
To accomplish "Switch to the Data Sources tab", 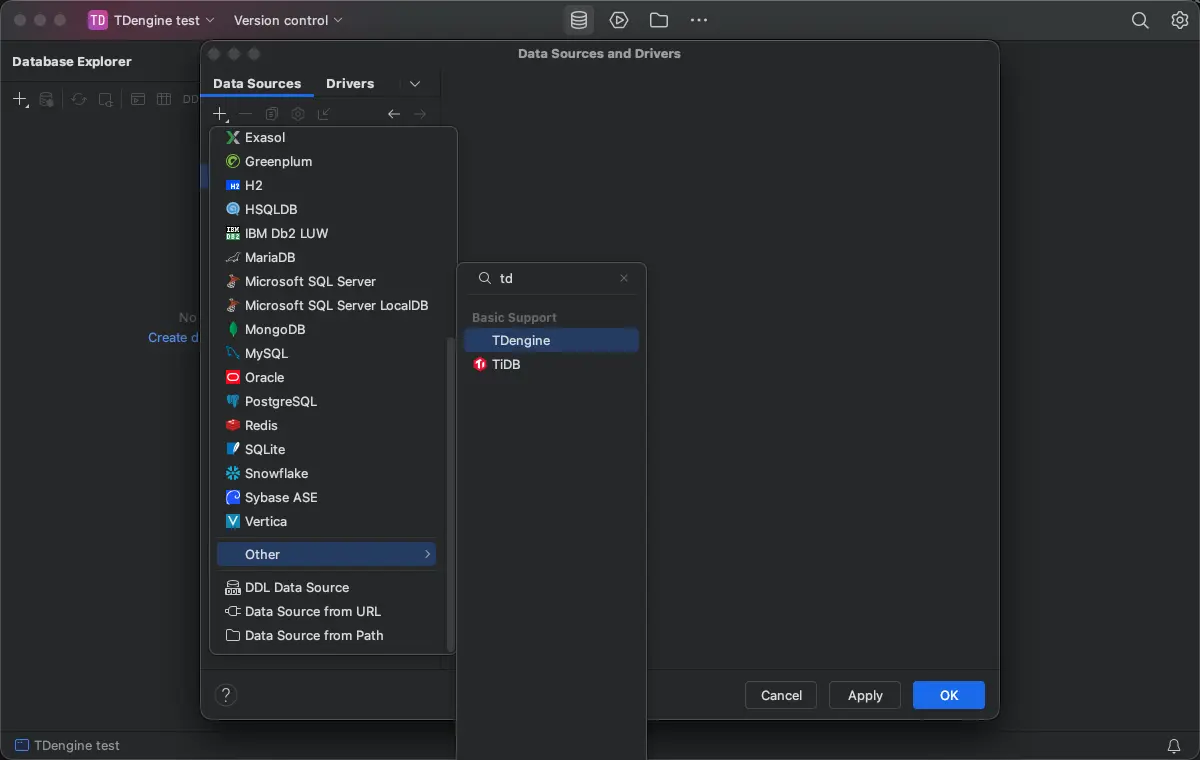I will pyautogui.click(x=257, y=84).
